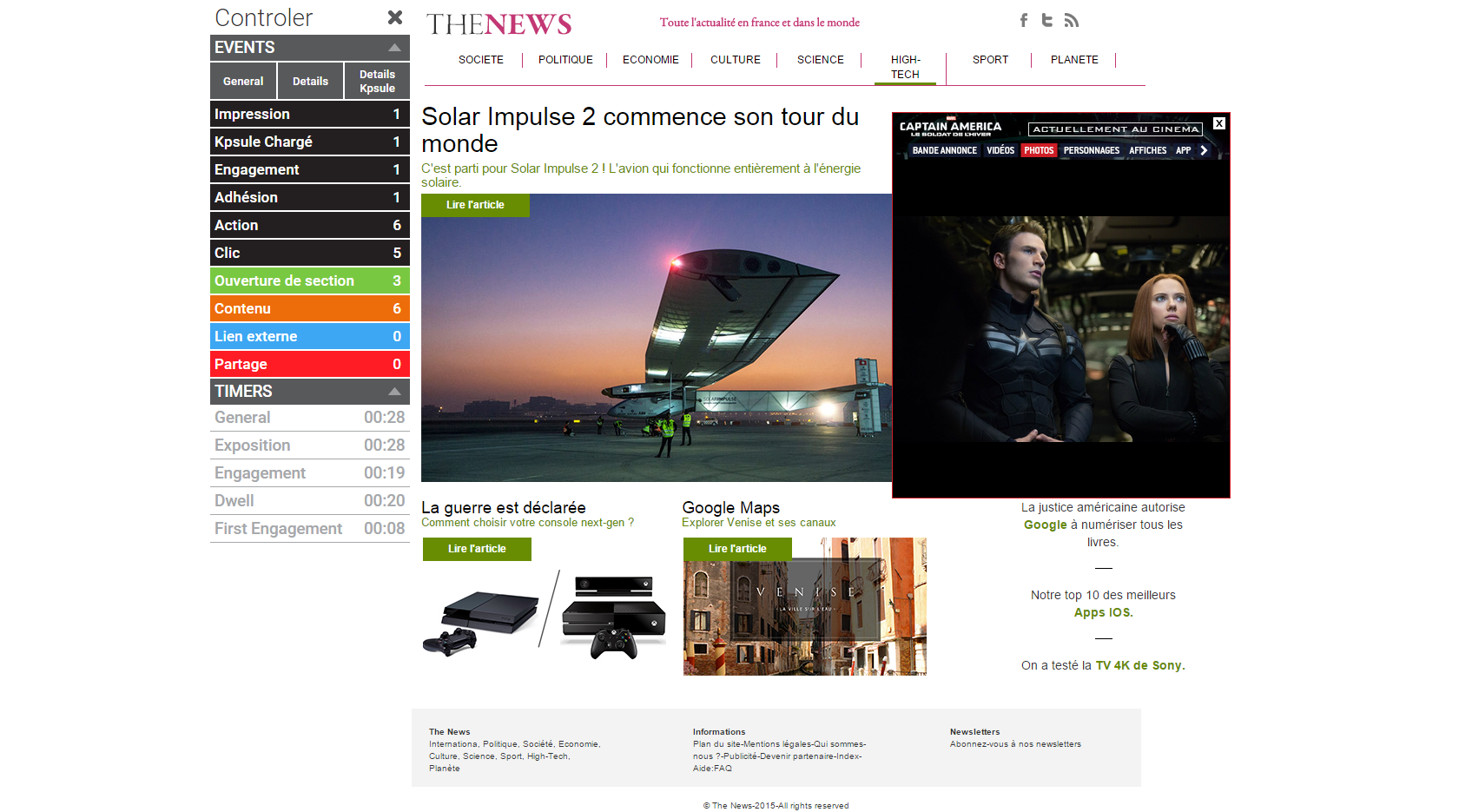1459x812 pixels.
Task: Select the General events tab
Action: click(x=243, y=82)
